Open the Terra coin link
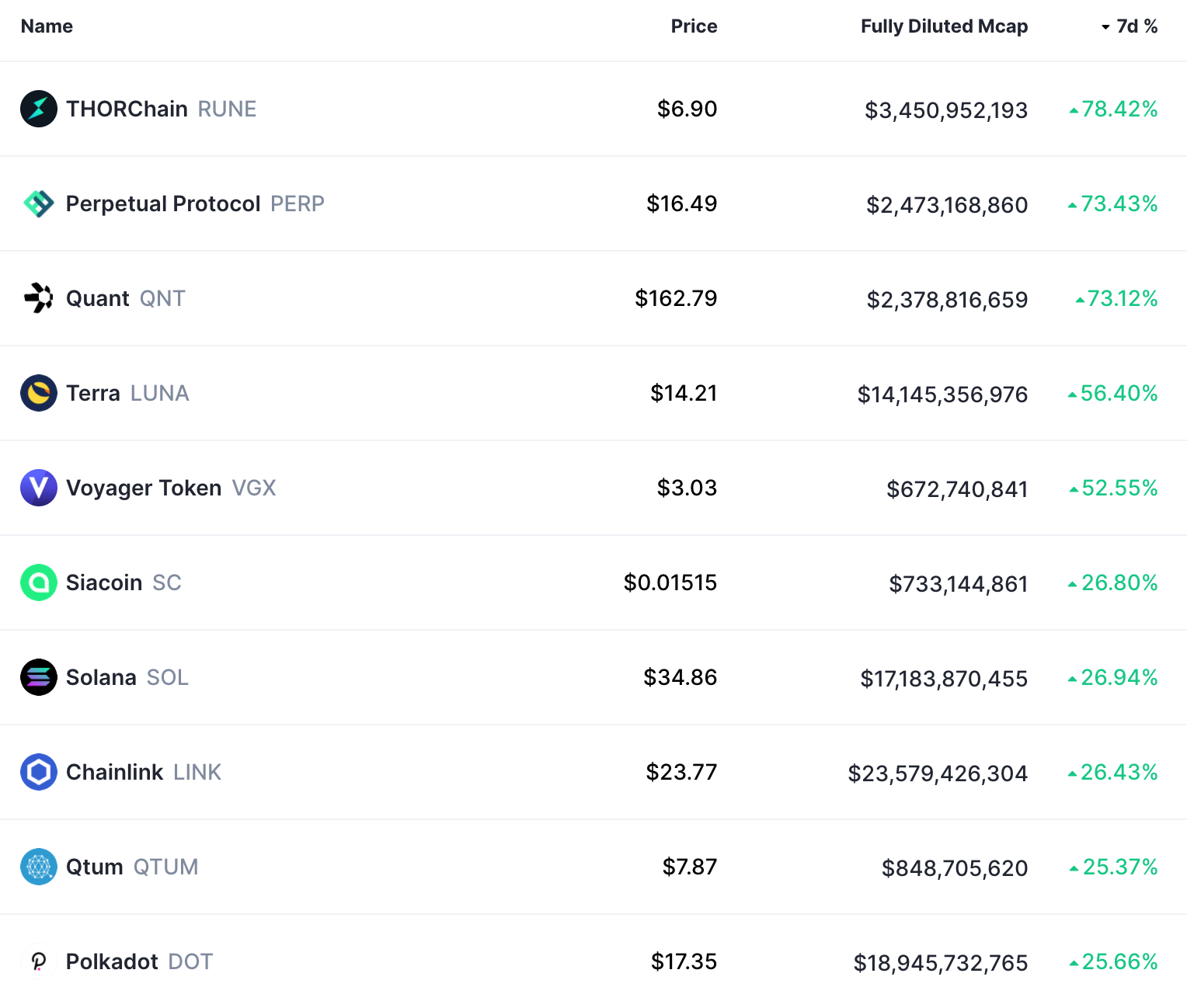The height and width of the screenshot is (1008, 1187). (93, 393)
